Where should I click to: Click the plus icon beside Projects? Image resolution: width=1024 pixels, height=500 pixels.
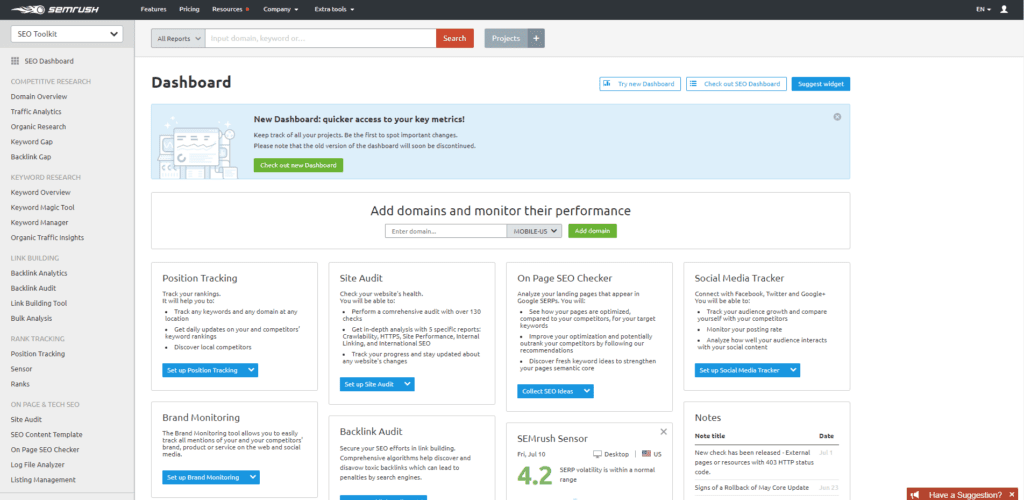point(537,38)
